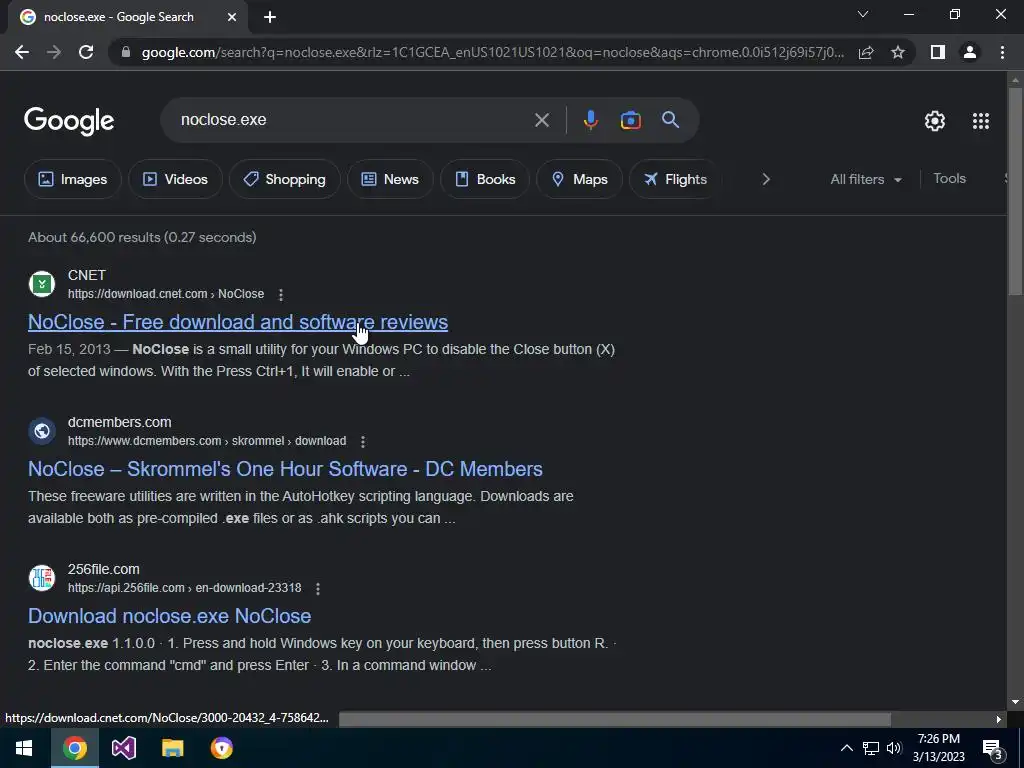The height and width of the screenshot is (768, 1024).
Task: Open Google quick settings gear
Action: 935,121
